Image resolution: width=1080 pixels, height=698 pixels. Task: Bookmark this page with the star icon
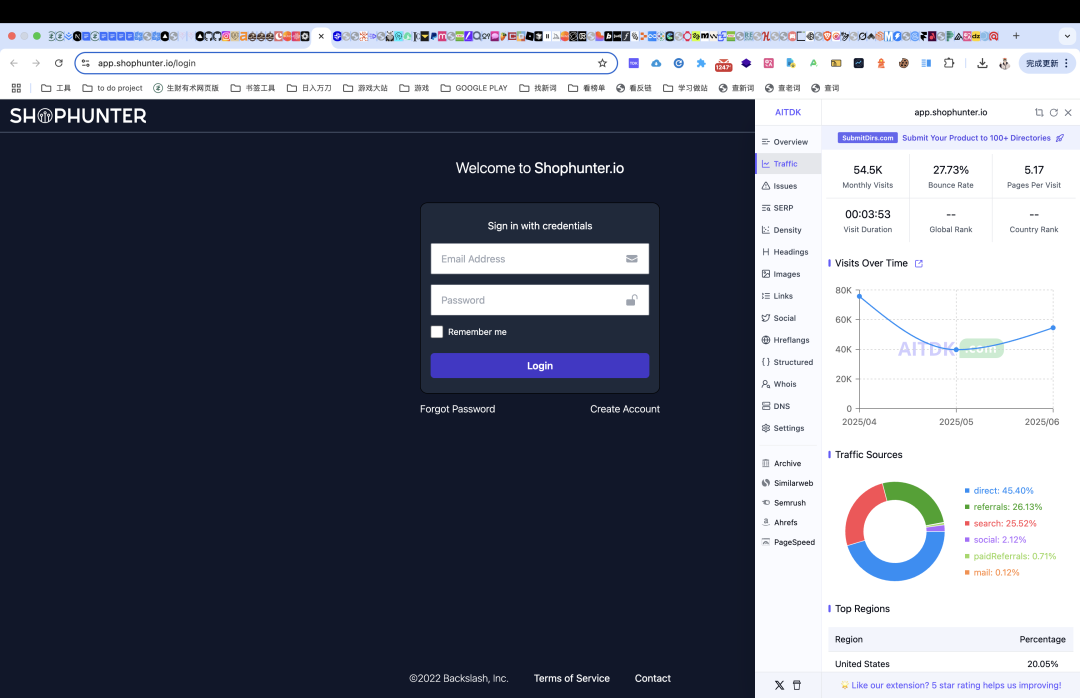click(x=603, y=63)
